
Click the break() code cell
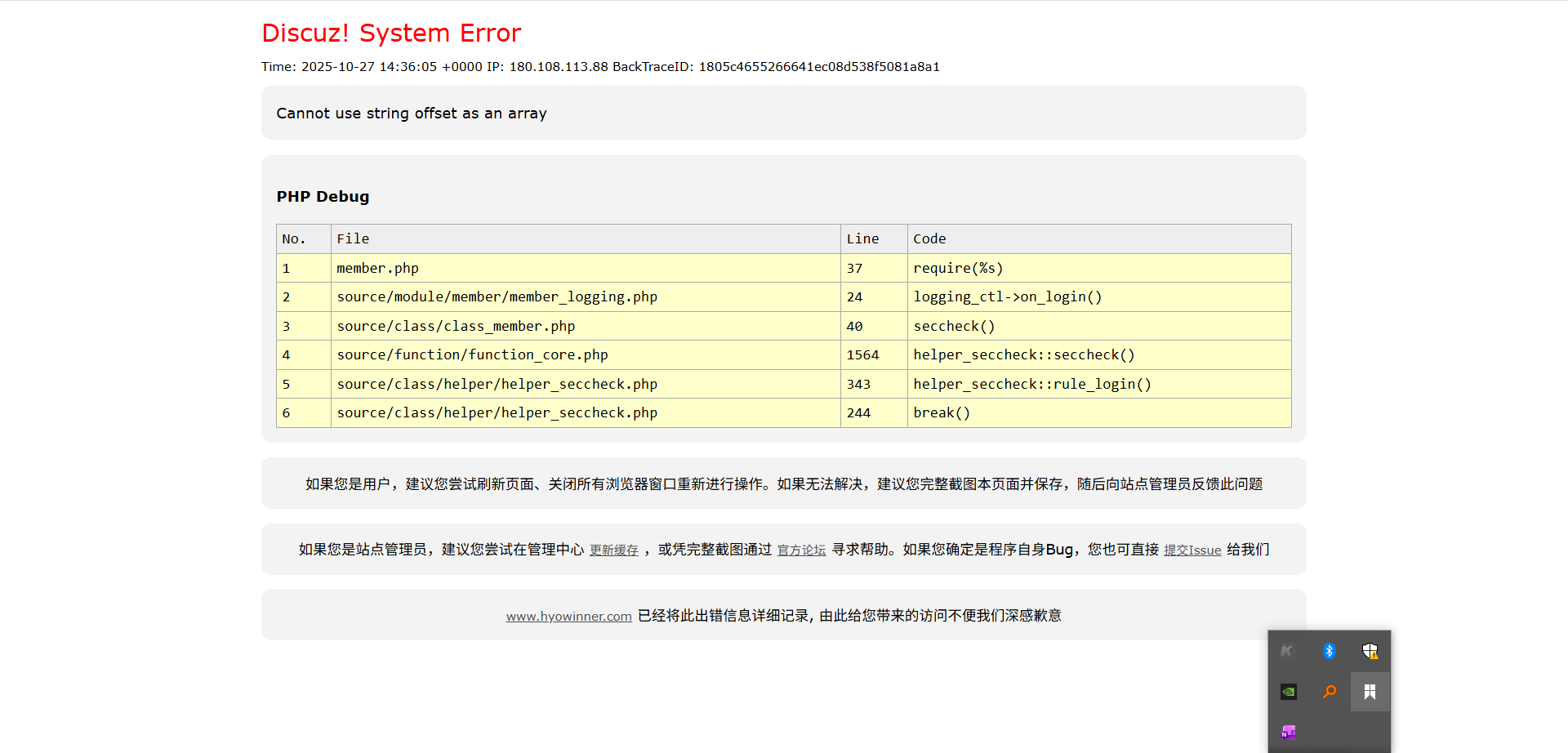tap(941, 412)
